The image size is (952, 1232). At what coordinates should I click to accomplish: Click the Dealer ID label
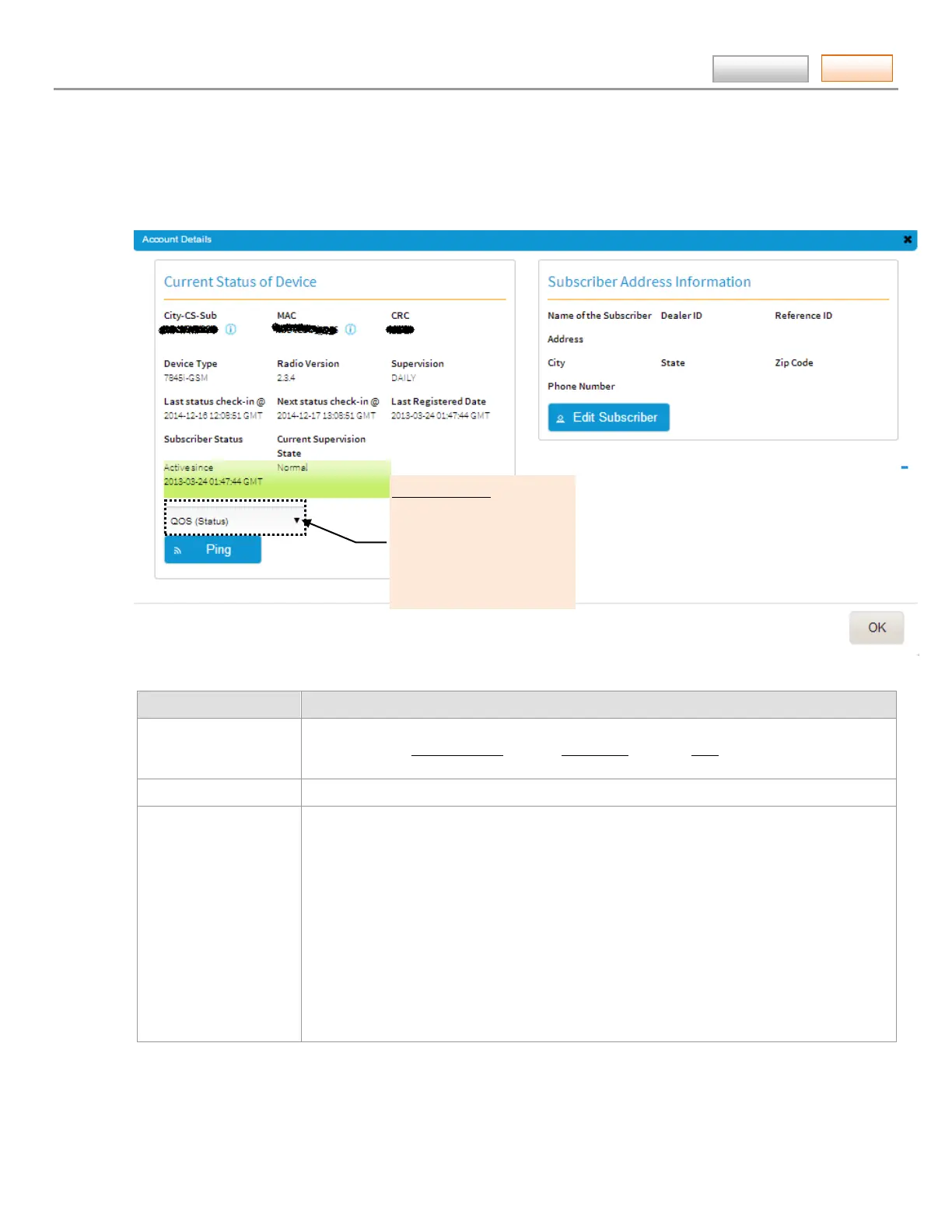[x=681, y=316]
